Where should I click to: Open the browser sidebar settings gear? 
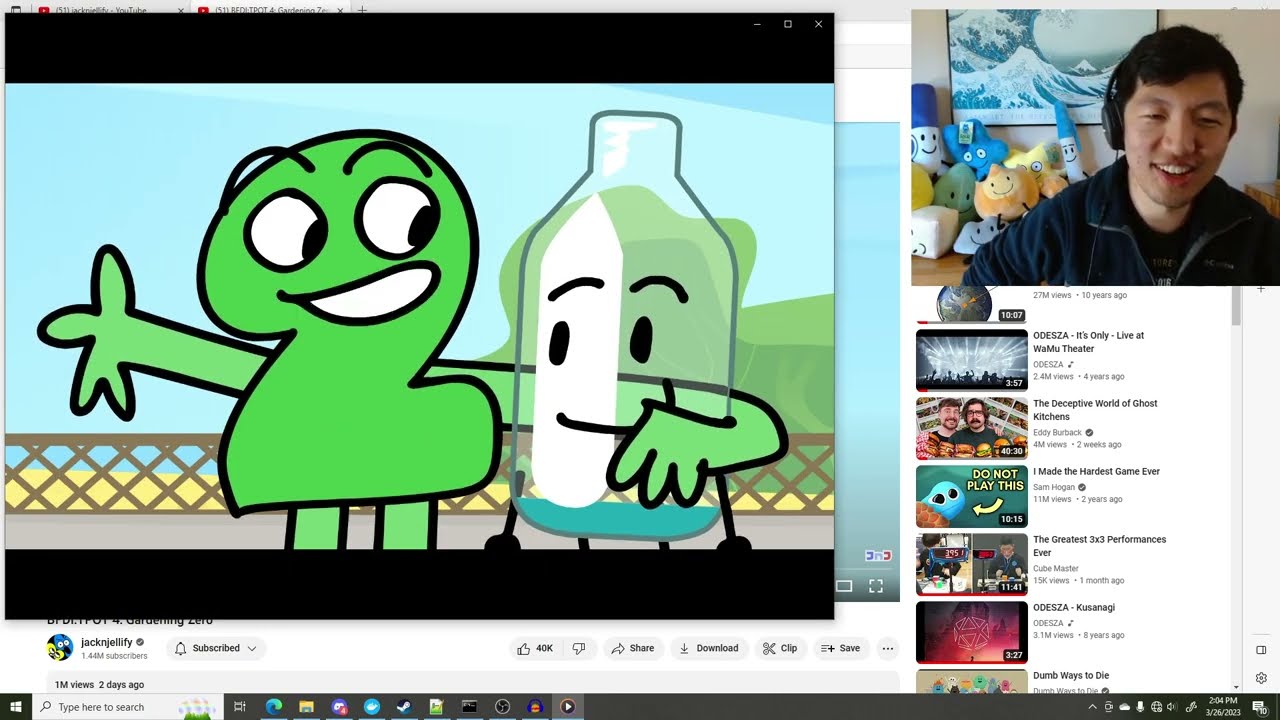point(1261,678)
